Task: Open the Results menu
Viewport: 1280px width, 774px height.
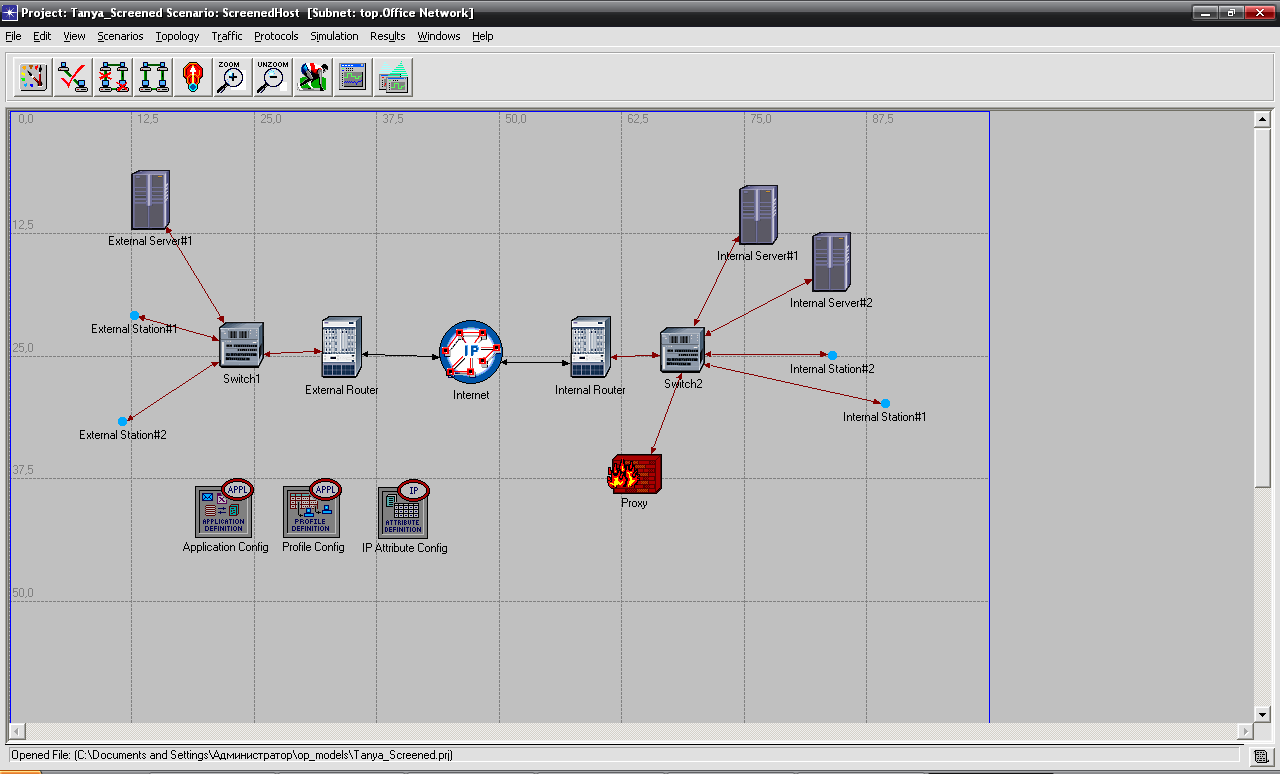Action: click(387, 36)
